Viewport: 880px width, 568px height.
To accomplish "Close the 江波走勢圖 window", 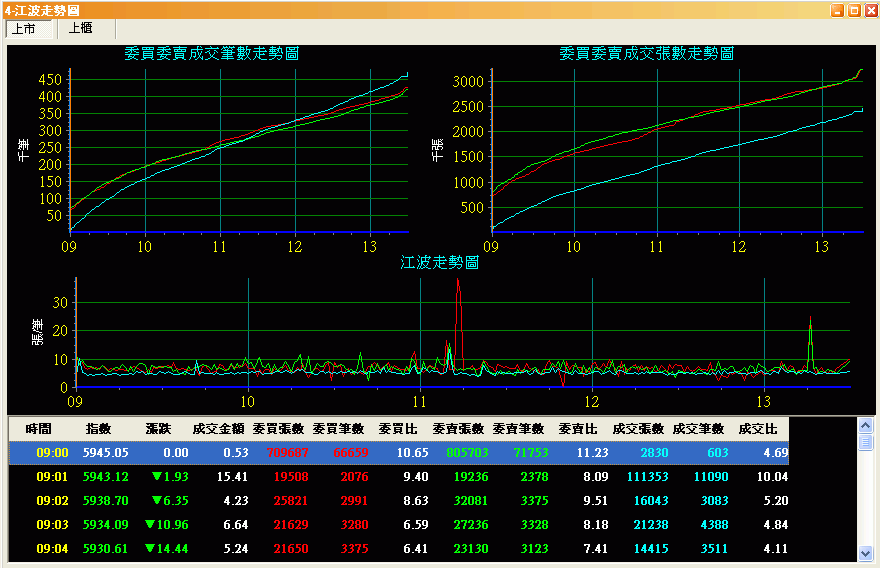I will (870, 10).
